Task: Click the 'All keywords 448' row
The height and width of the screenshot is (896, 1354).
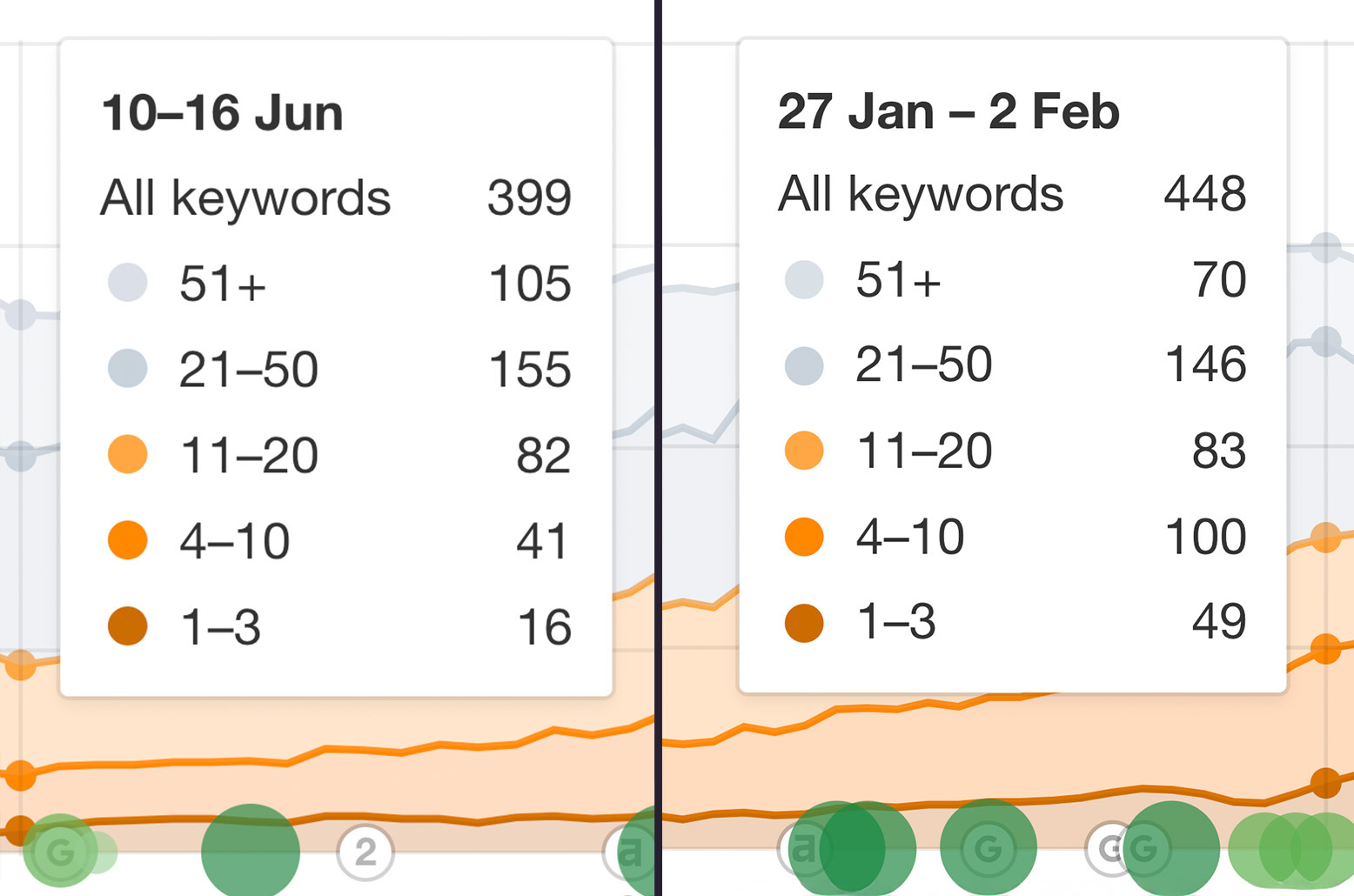Action: pos(1012,193)
